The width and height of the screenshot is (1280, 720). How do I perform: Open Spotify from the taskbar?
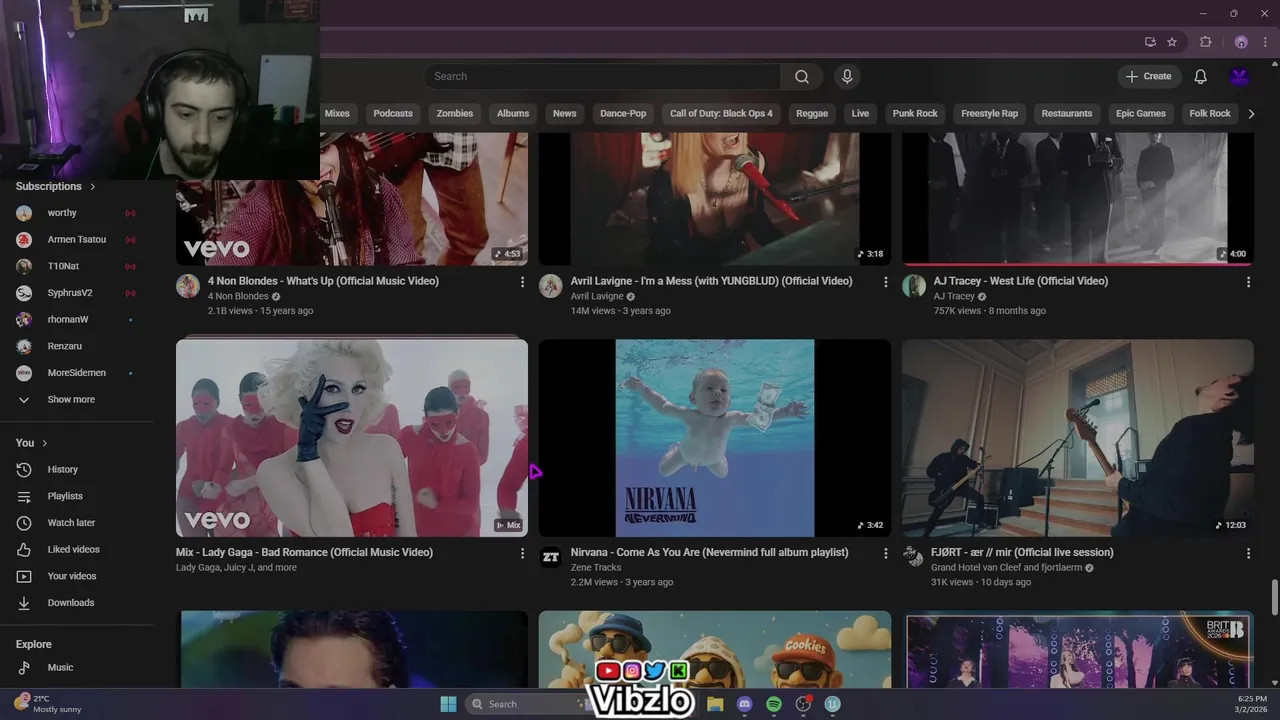774,704
